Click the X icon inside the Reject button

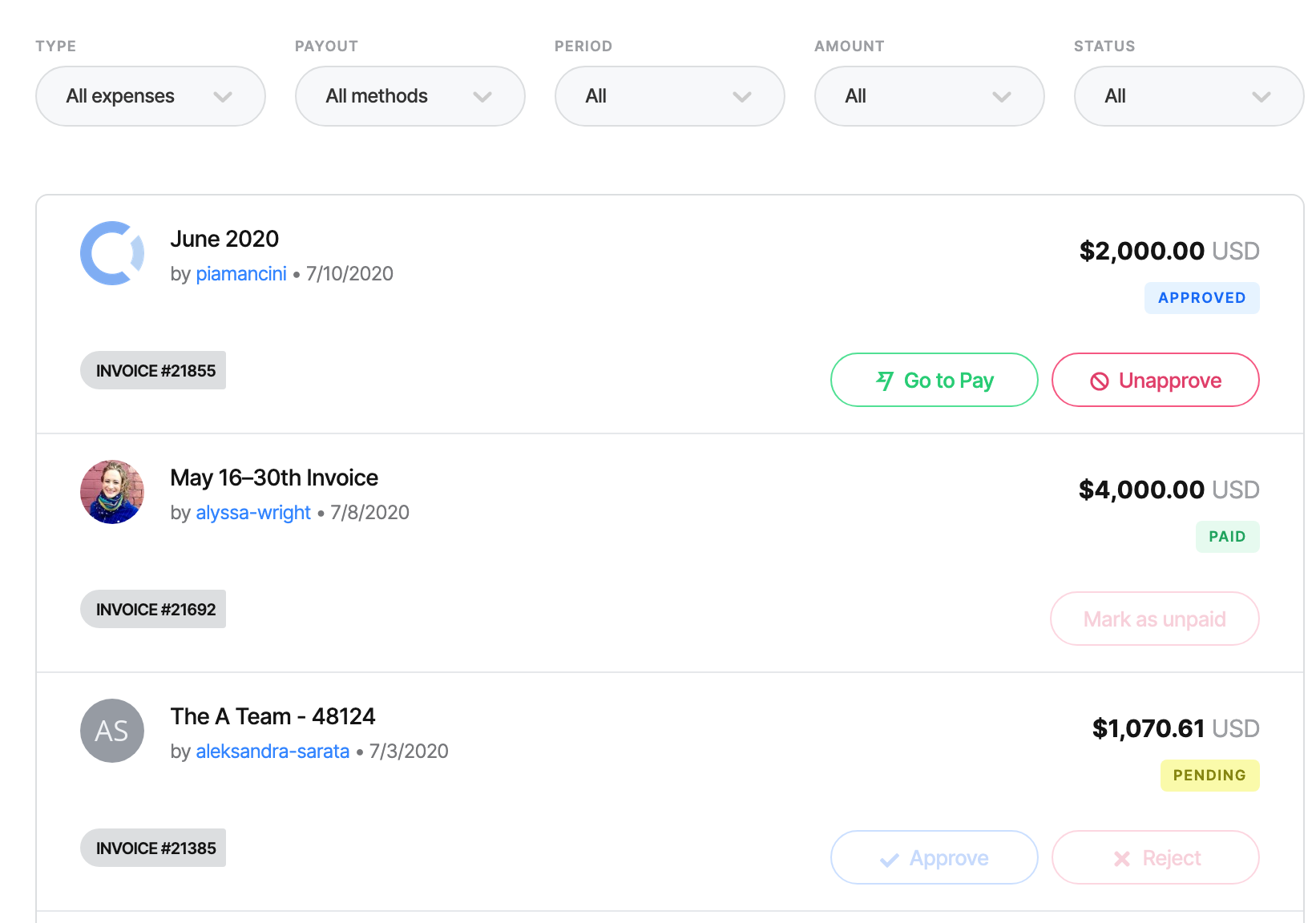pos(1120,857)
